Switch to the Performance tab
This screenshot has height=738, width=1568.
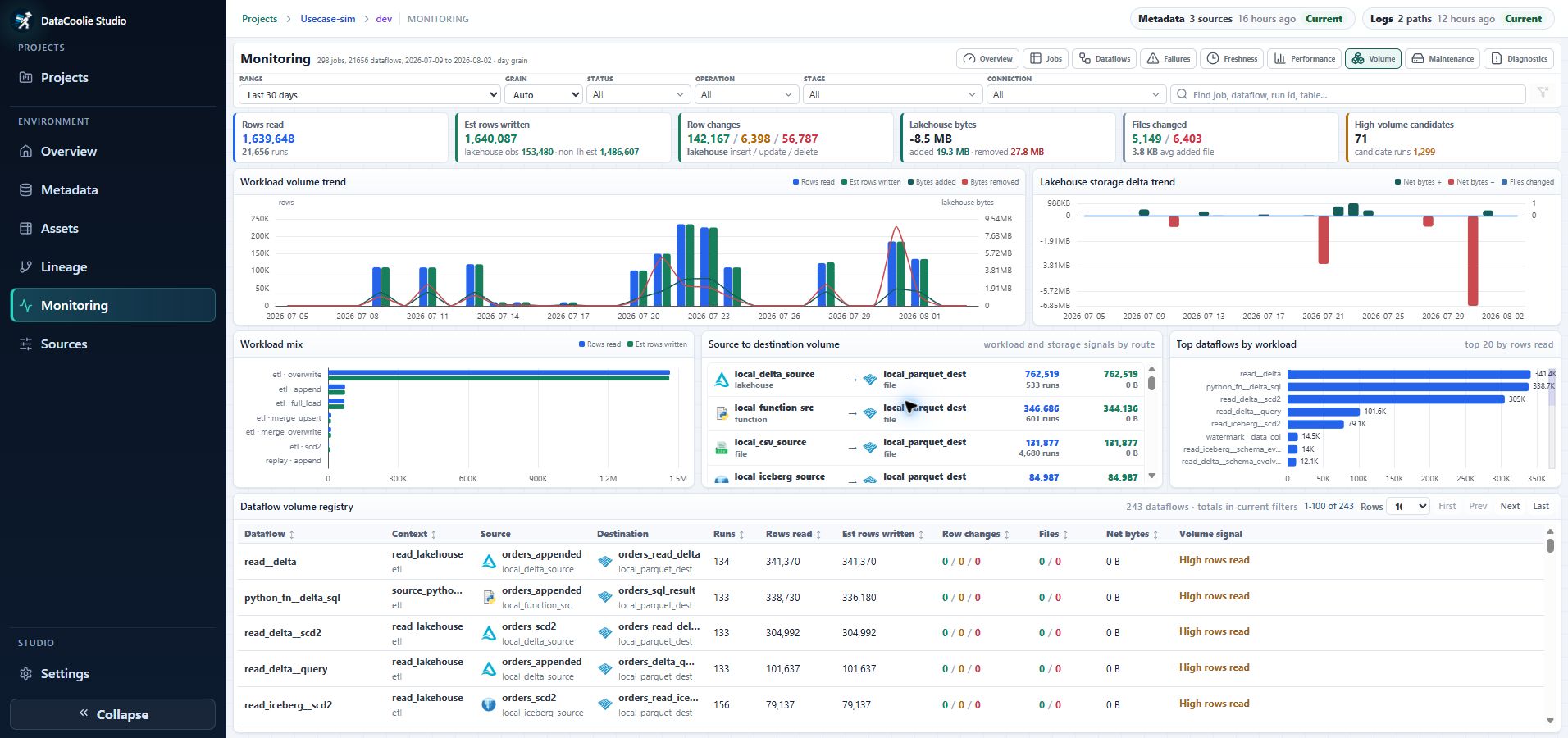pos(1305,59)
